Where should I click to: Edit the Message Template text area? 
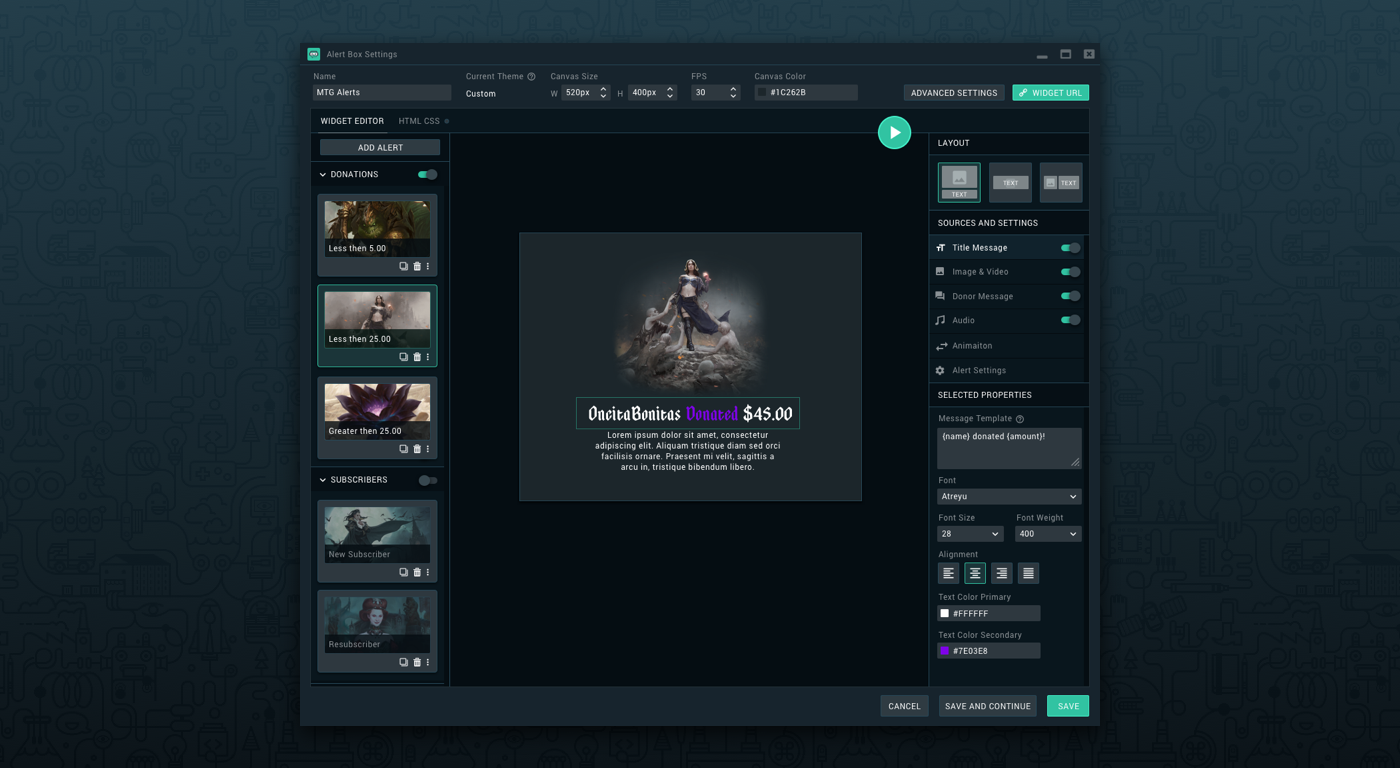click(1009, 448)
